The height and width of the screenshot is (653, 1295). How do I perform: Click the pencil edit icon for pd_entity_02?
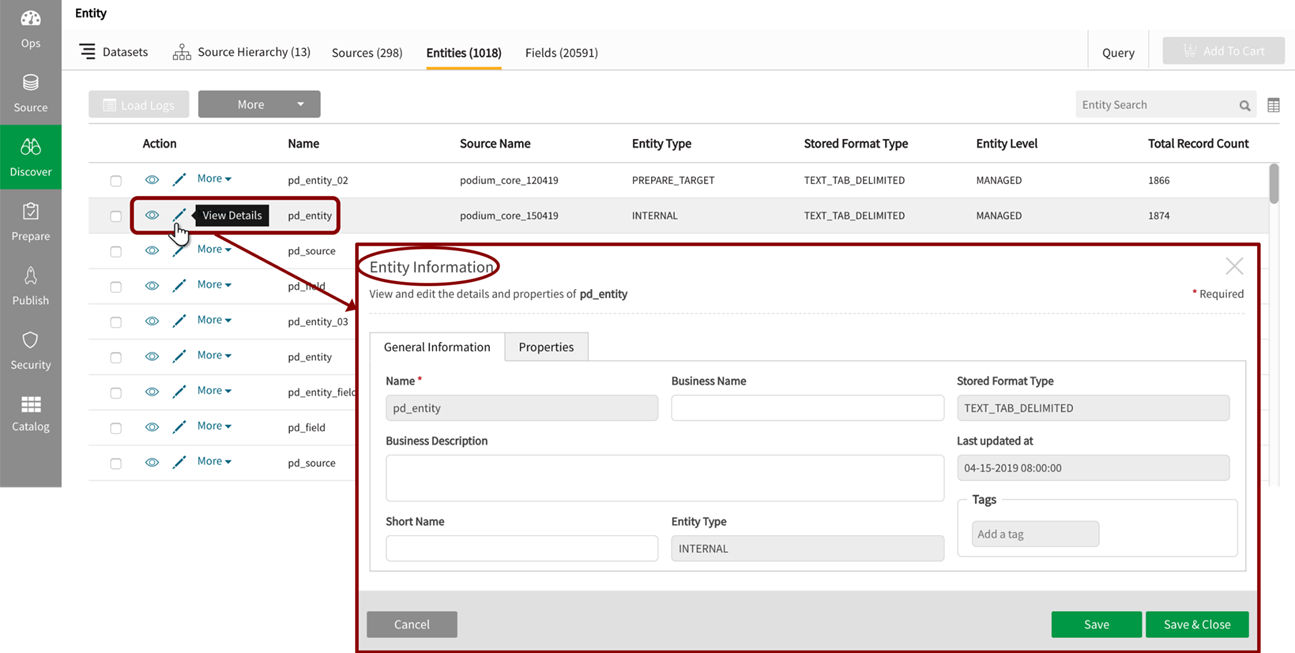pos(179,180)
